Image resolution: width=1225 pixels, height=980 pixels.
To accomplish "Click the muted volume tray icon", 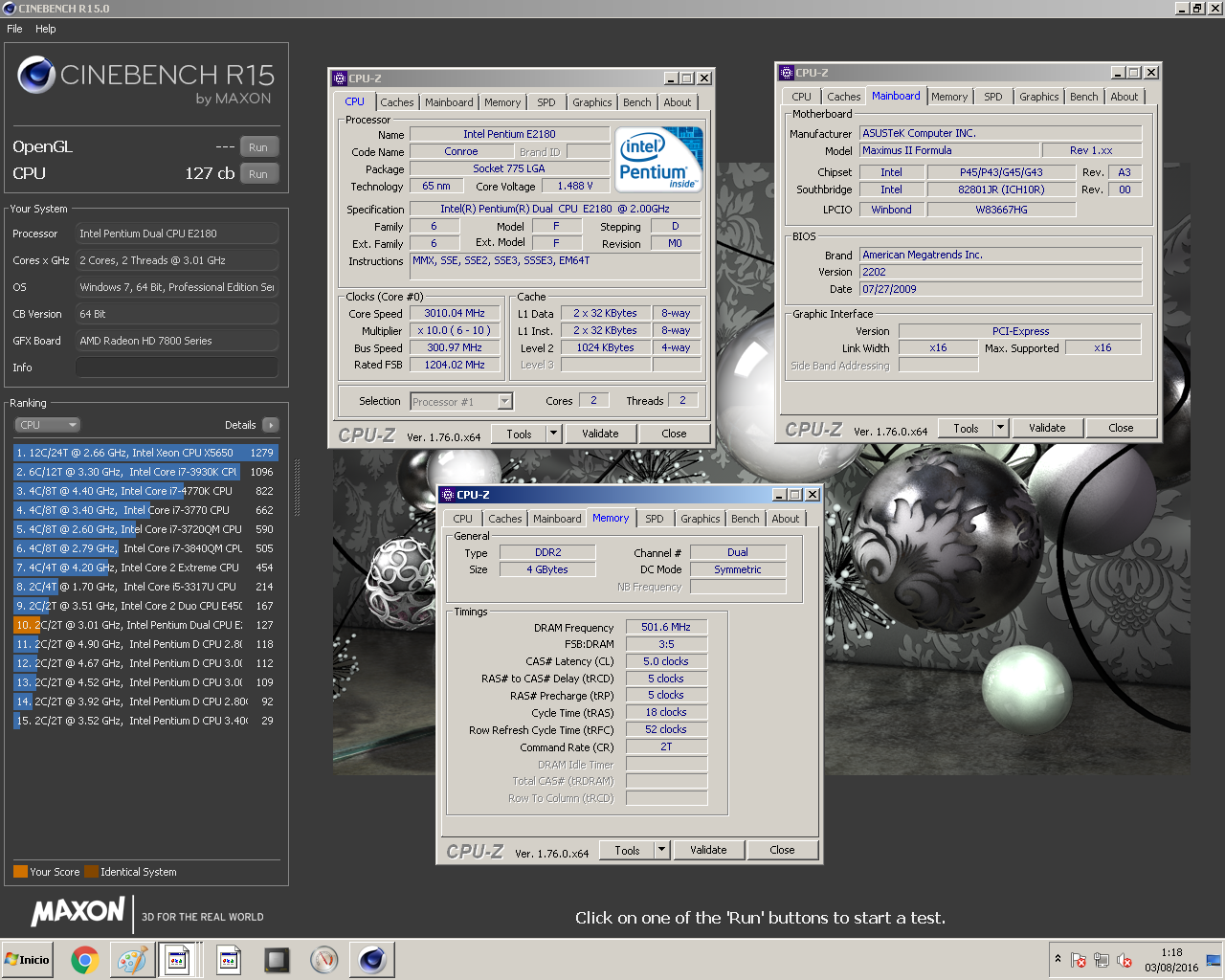I will (x=1125, y=960).
